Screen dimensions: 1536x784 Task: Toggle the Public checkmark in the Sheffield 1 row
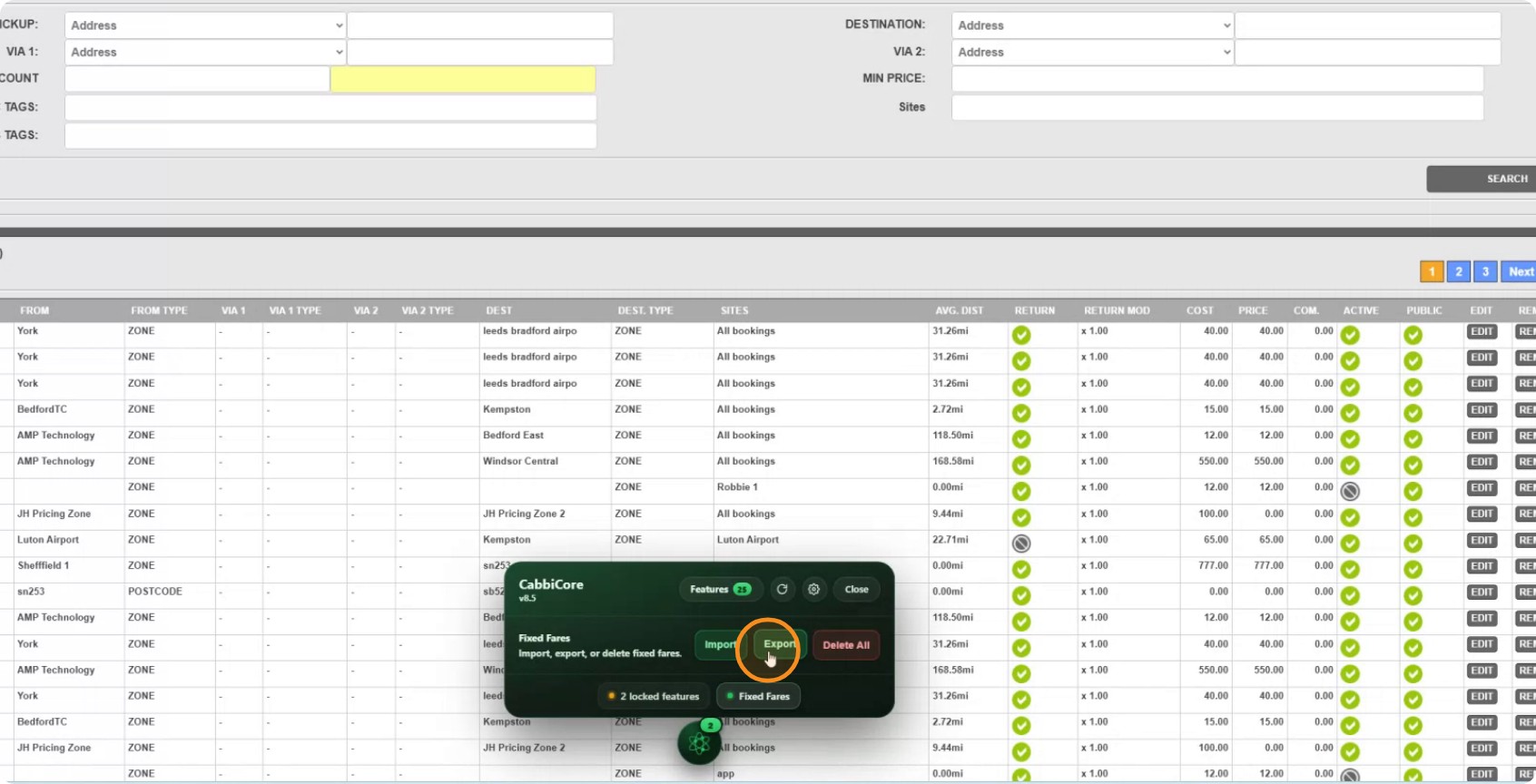(x=1413, y=569)
